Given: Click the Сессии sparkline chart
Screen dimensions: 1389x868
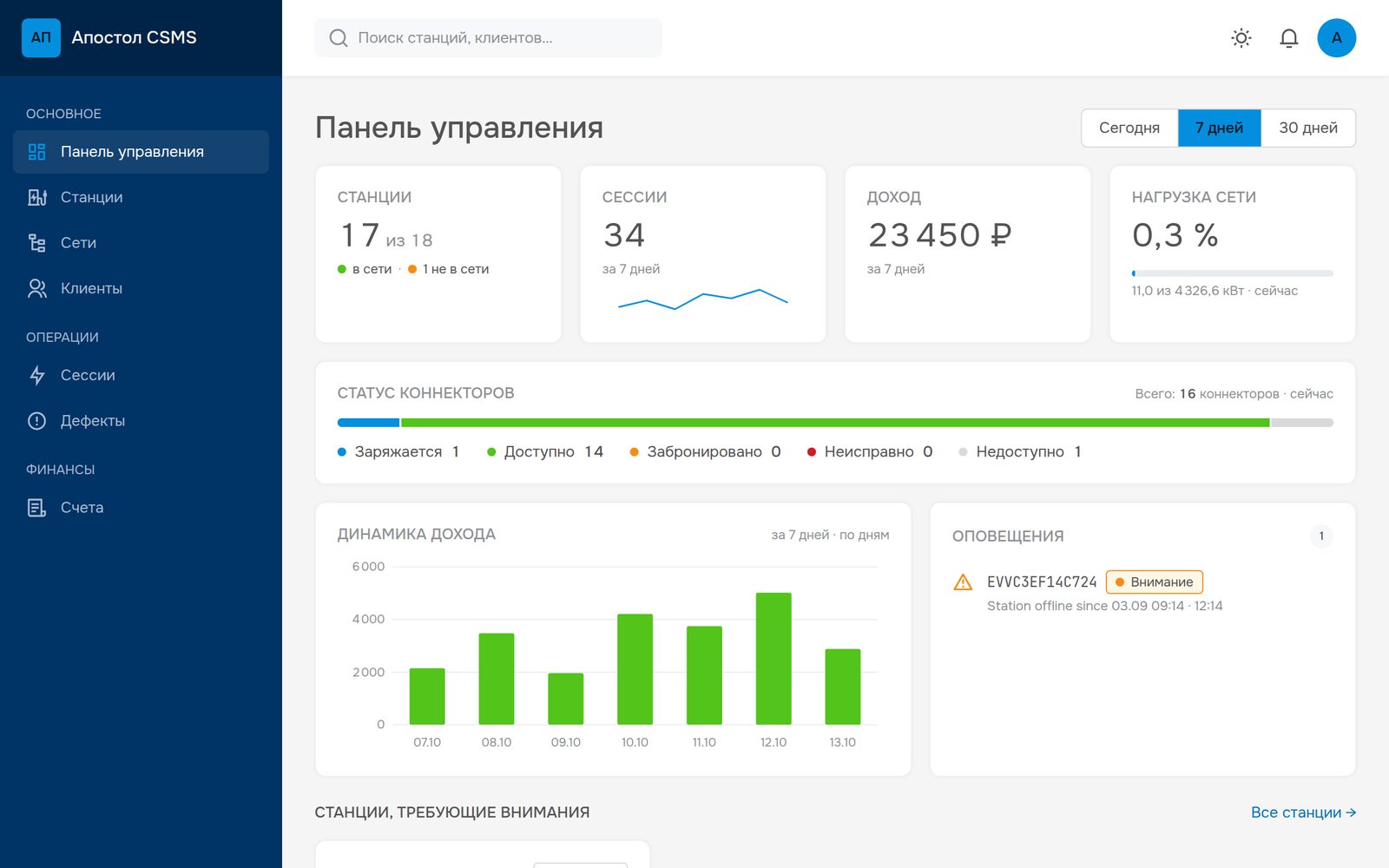Looking at the screenshot, I should (703, 299).
